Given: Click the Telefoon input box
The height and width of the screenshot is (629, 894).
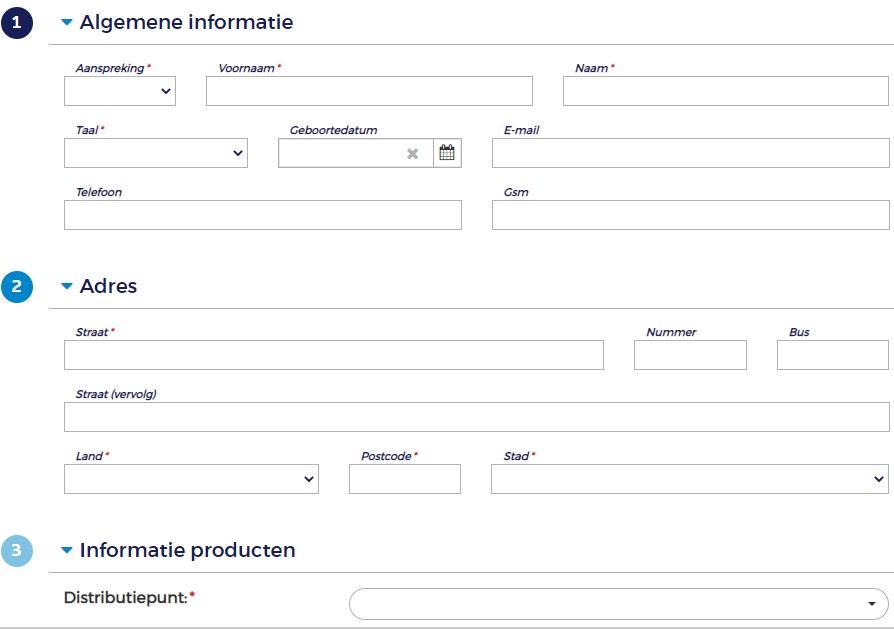Looking at the screenshot, I should 262,215.
